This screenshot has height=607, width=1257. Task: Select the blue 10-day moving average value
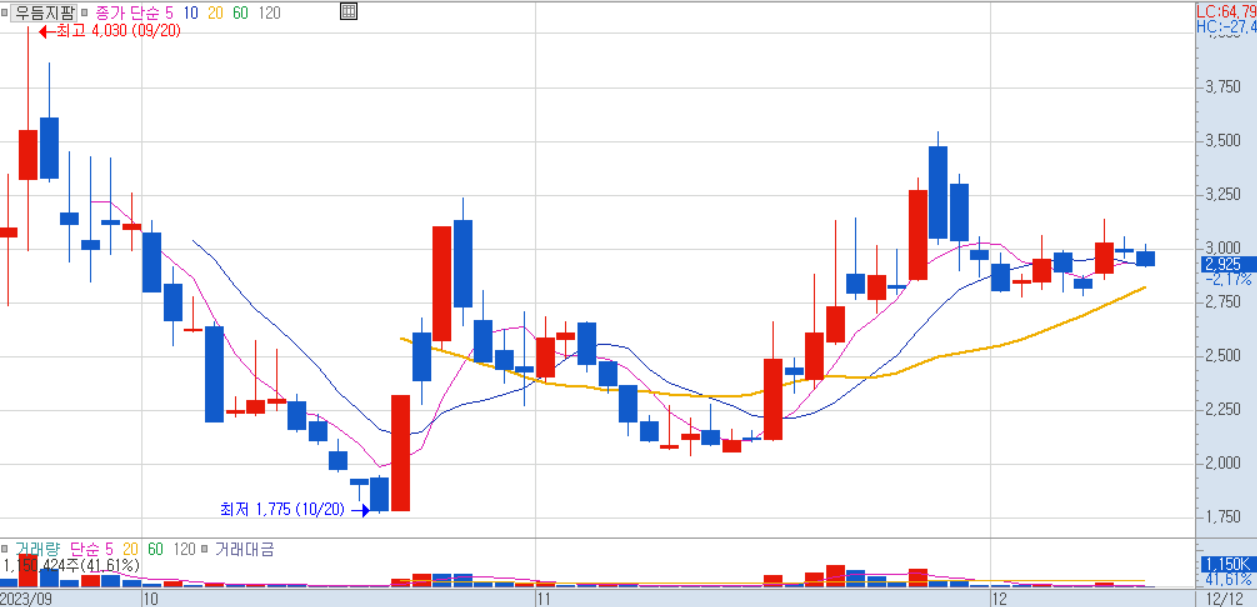pos(190,13)
